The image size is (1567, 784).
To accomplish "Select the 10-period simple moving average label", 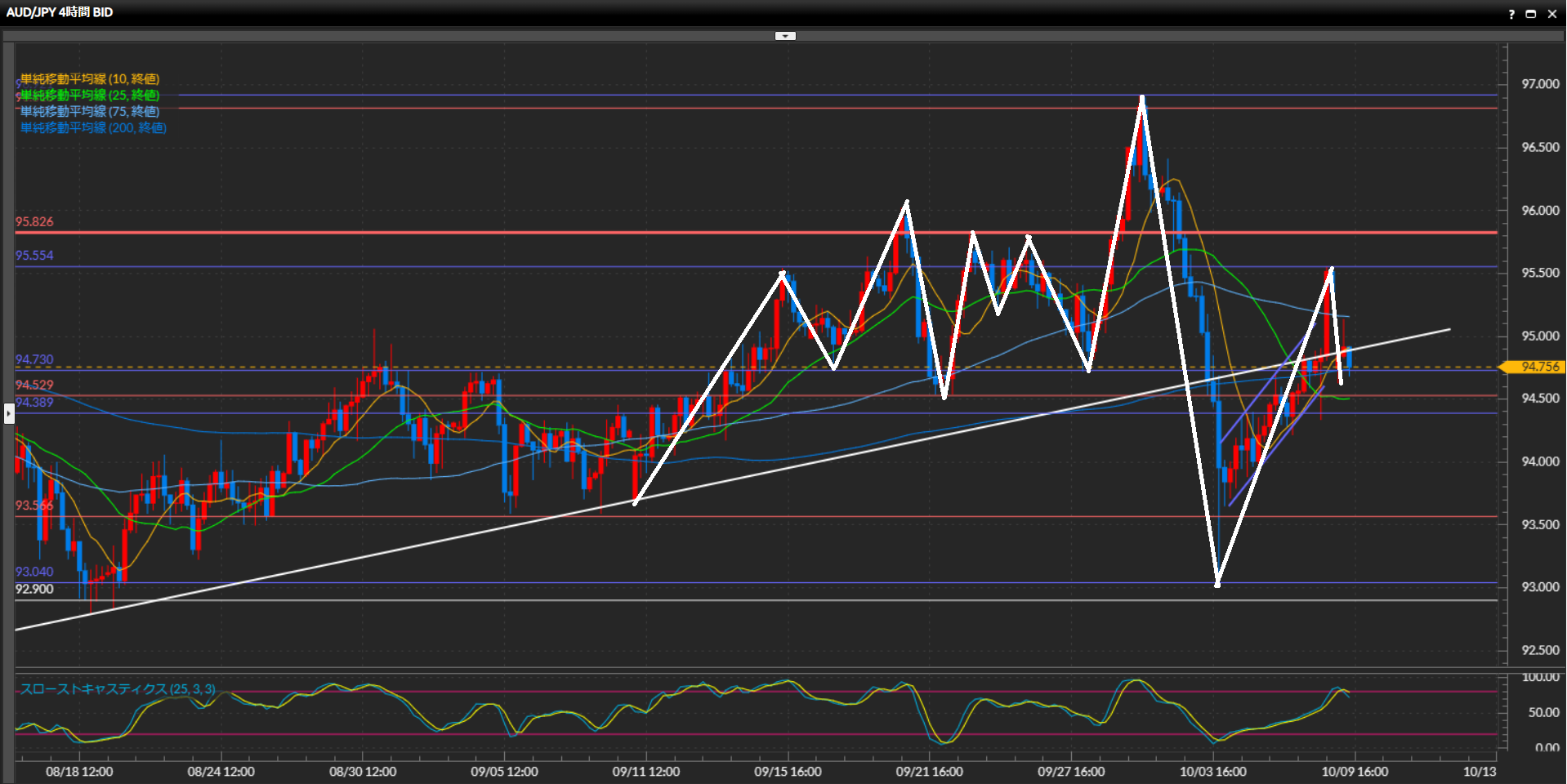I will 90,79.
